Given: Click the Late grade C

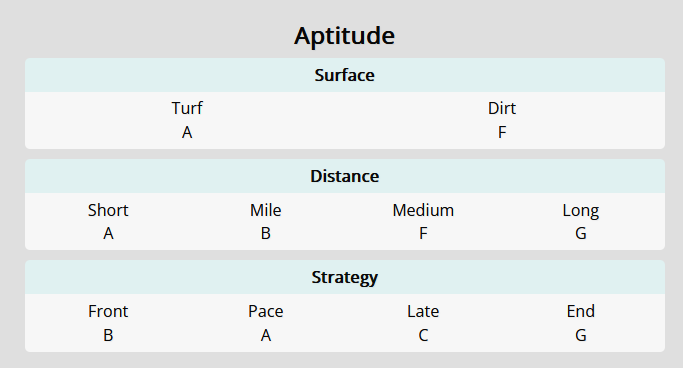Looking at the screenshot, I should [423, 335].
